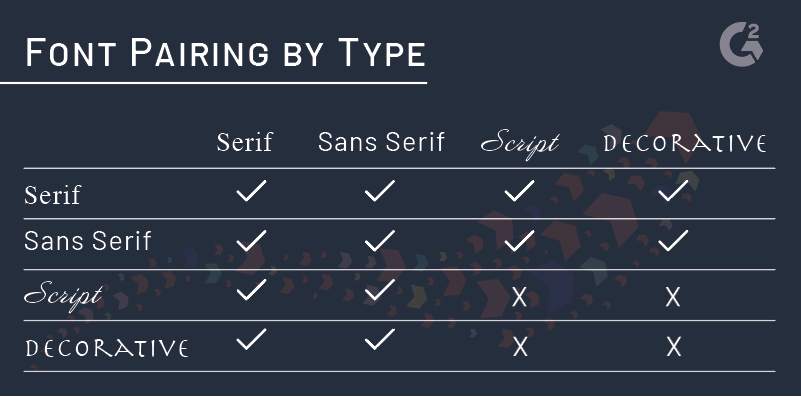Click the G2 logo icon

point(741,45)
